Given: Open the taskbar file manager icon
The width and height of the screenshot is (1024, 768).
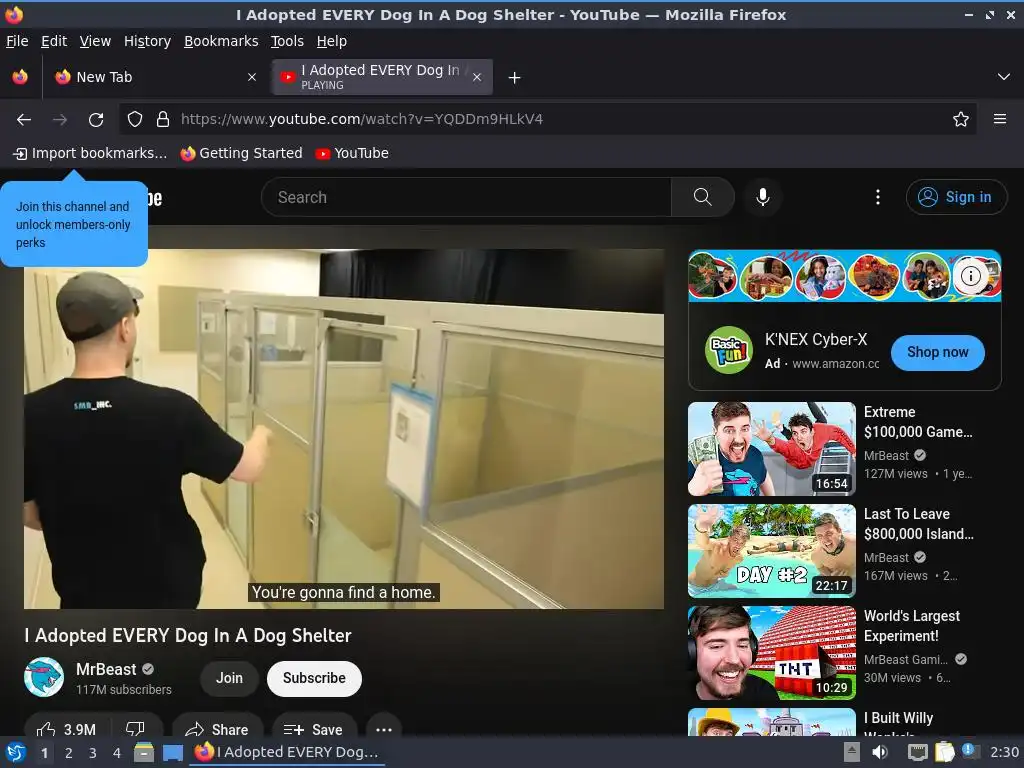Looking at the screenshot, I should pos(144,753).
